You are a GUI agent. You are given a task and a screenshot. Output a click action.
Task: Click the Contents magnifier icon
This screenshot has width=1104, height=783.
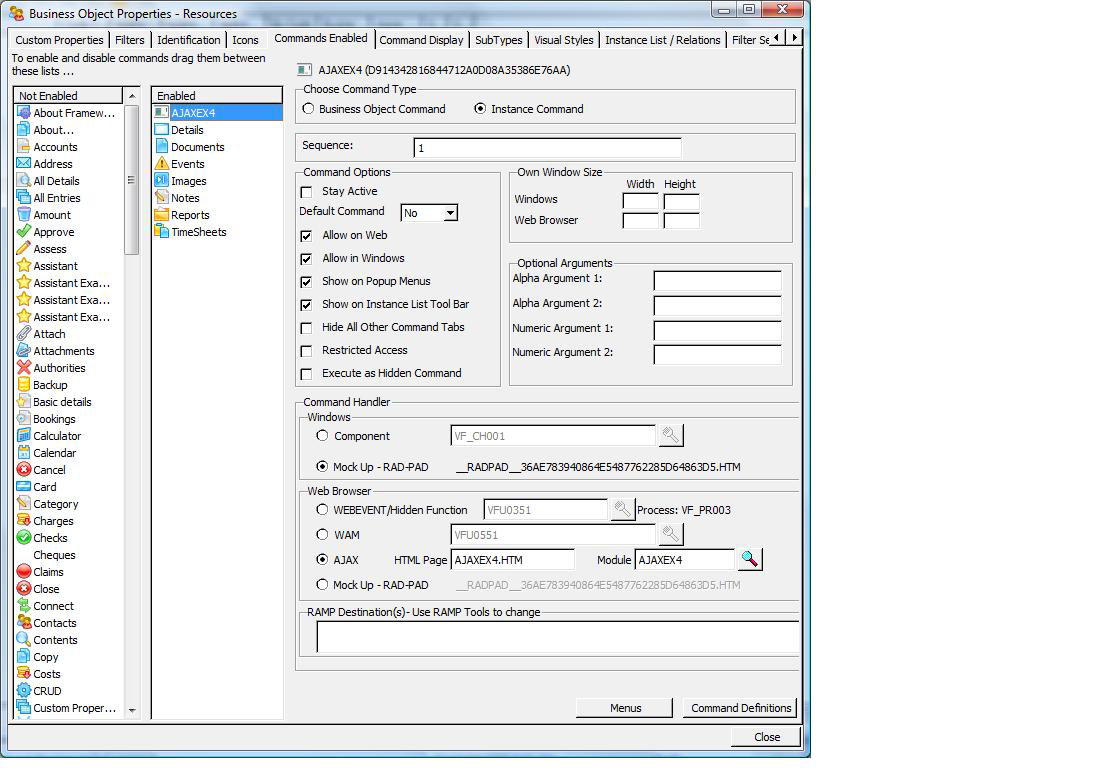pyautogui.click(x=24, y=639)
